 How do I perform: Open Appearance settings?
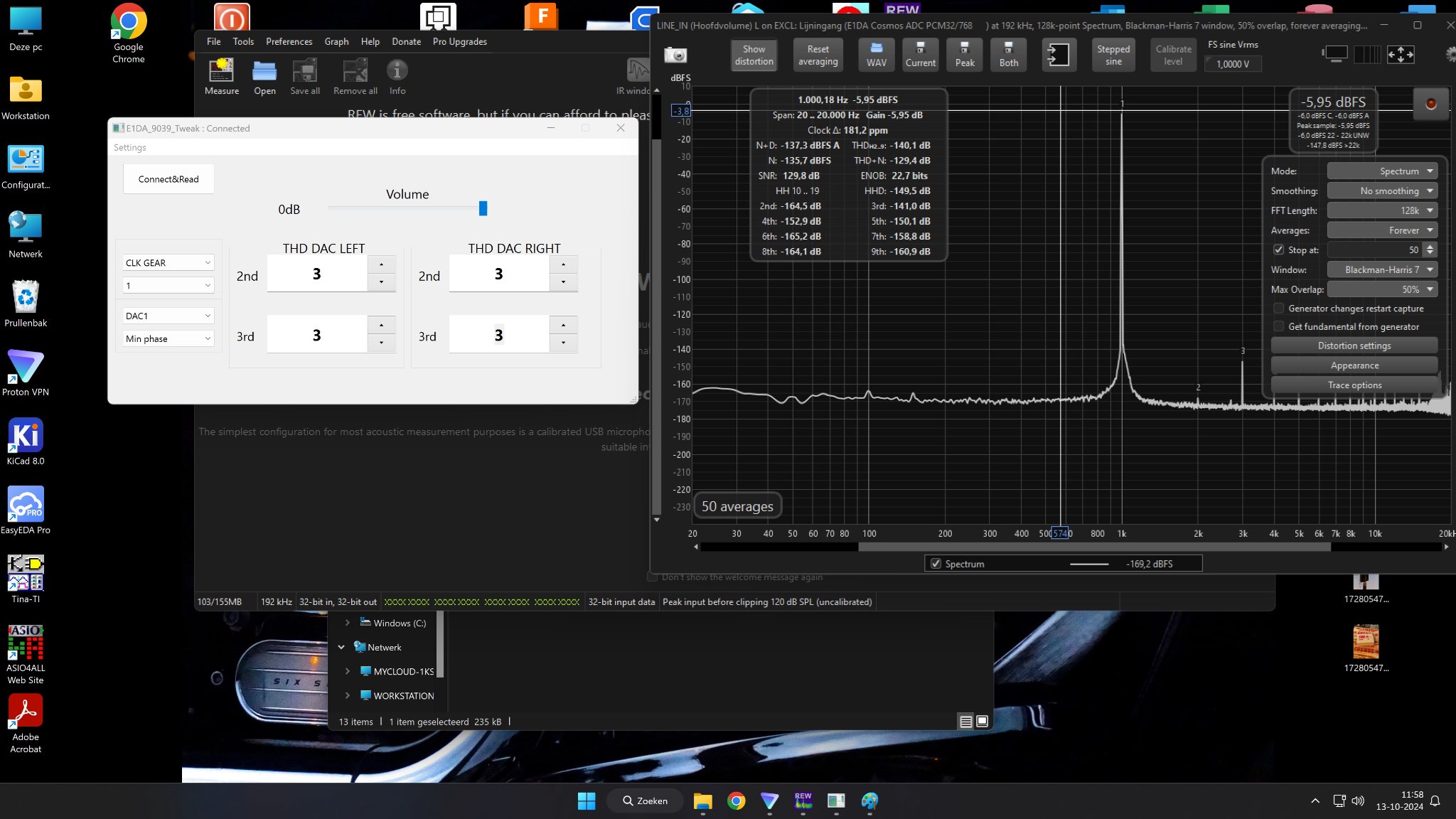(x=1354, y=365)
